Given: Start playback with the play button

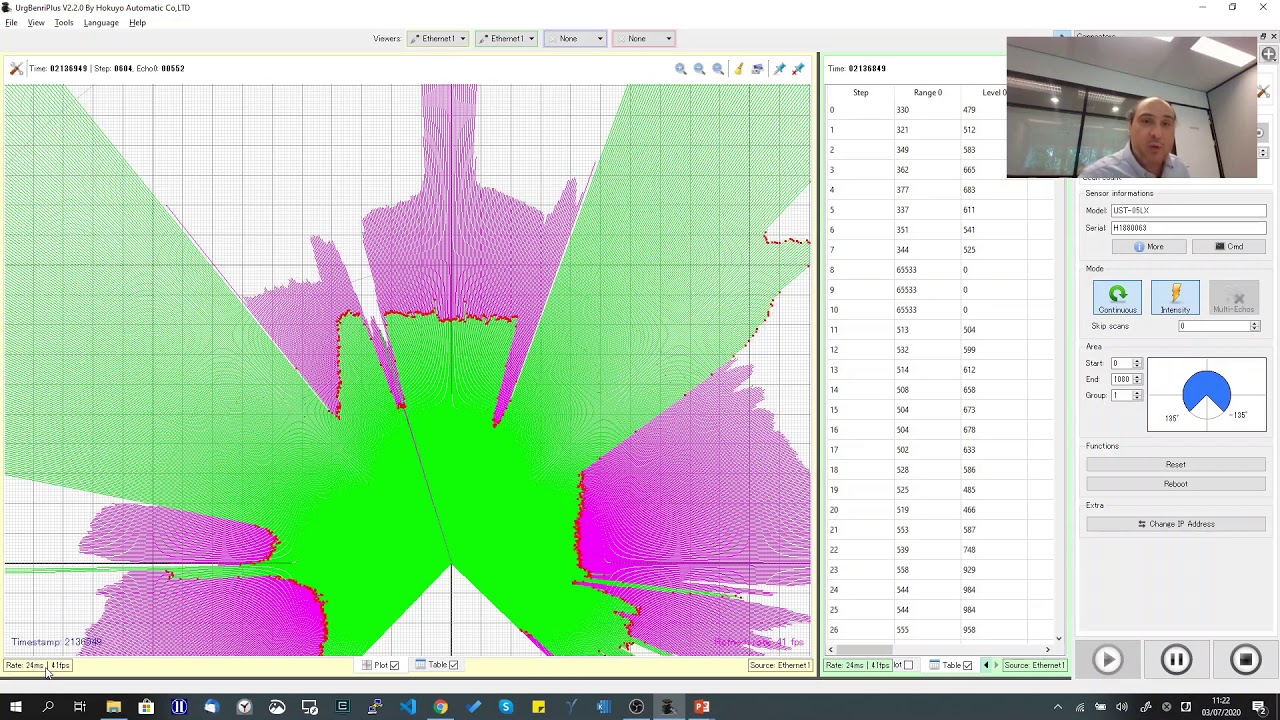Looking at the screenshot, I should (1107, 659).
